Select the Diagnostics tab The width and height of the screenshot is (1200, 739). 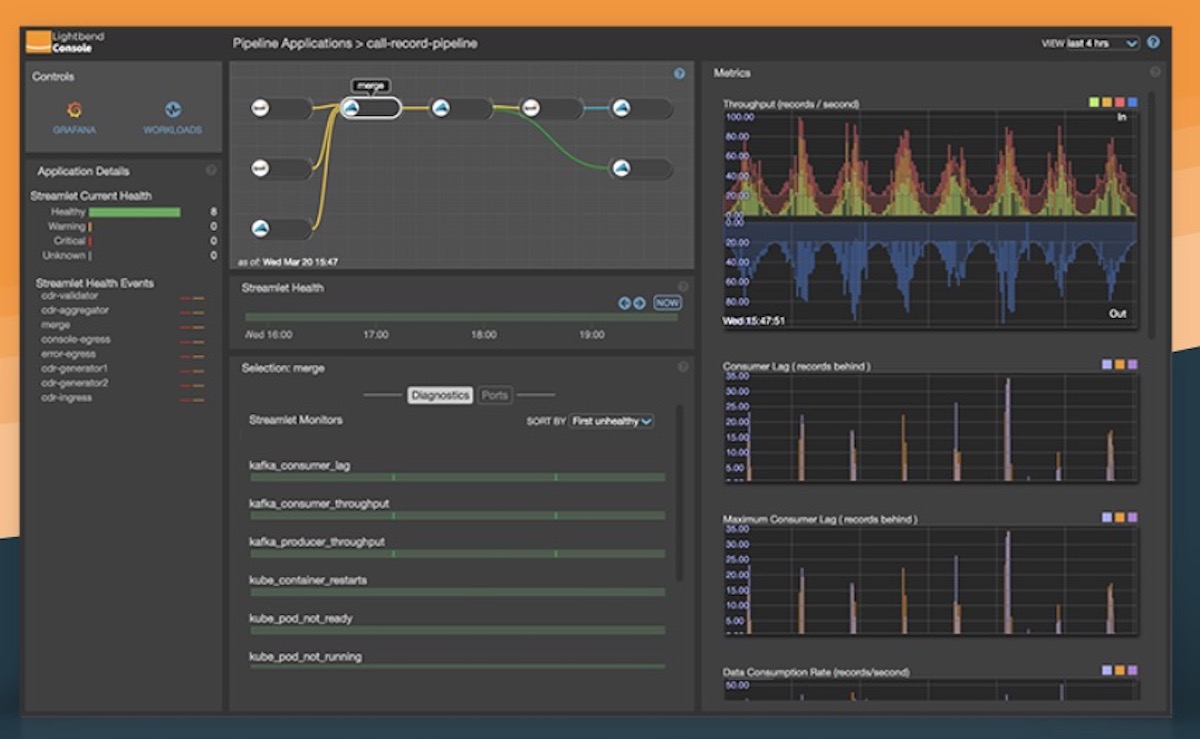click(x=441, y=395)
